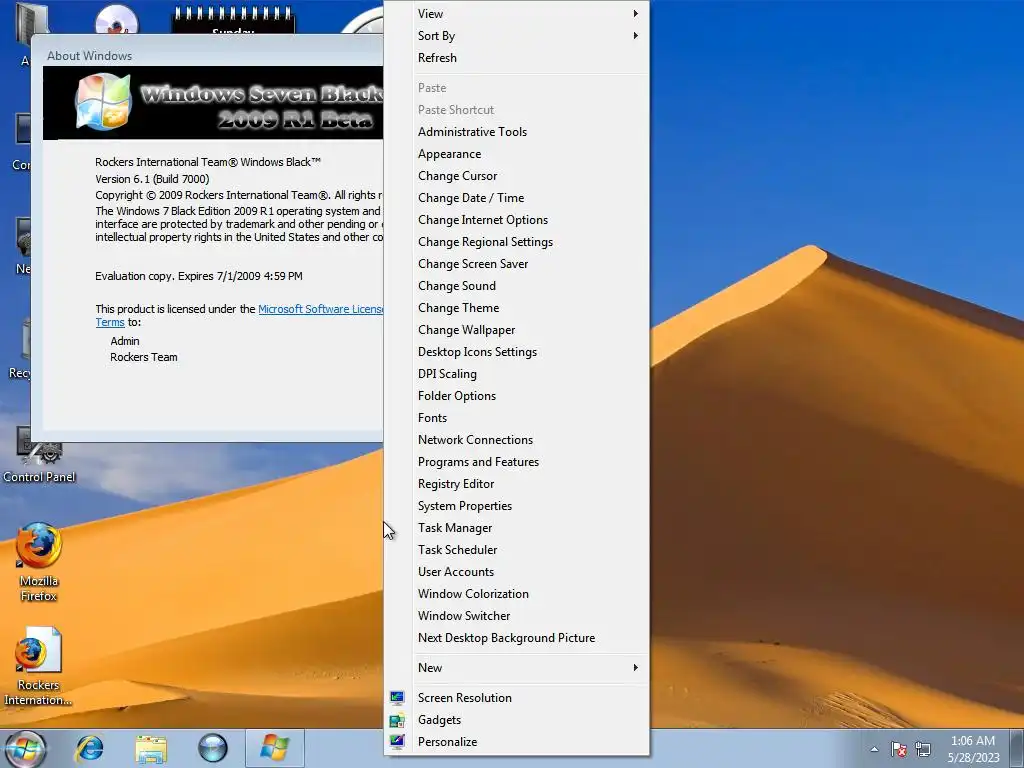1024x768 pixels.
Task: Click the blue globe taskbar icon
Action: coord(213,748)
